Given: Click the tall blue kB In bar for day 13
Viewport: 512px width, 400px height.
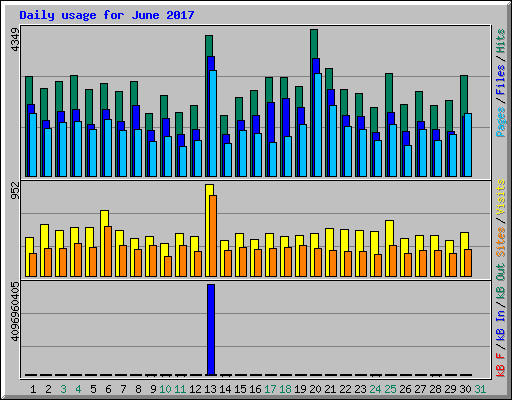Looking at the screenshot, I should (x=211, y=330).
